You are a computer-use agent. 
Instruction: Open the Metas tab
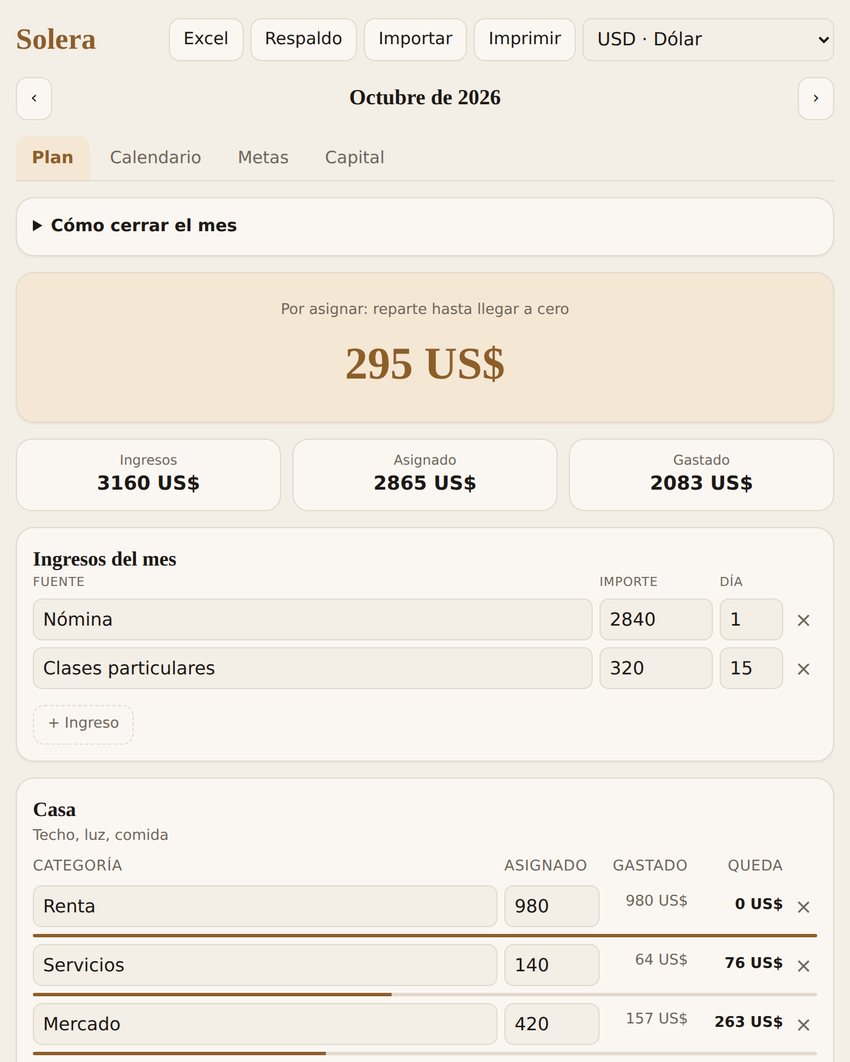pyautogui.click(x=263, y=157)
